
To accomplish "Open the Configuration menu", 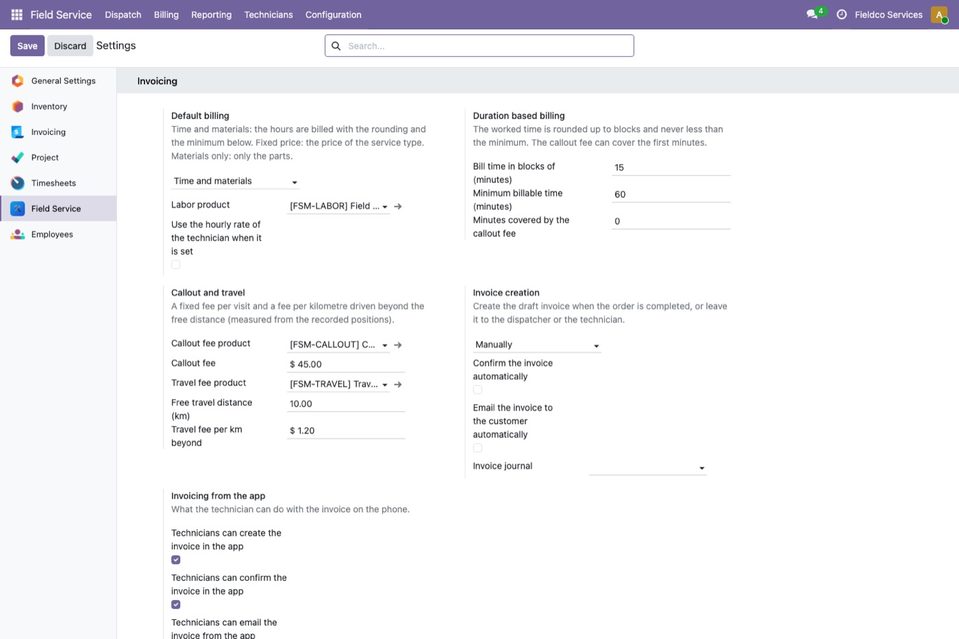I will pos(333,15).
